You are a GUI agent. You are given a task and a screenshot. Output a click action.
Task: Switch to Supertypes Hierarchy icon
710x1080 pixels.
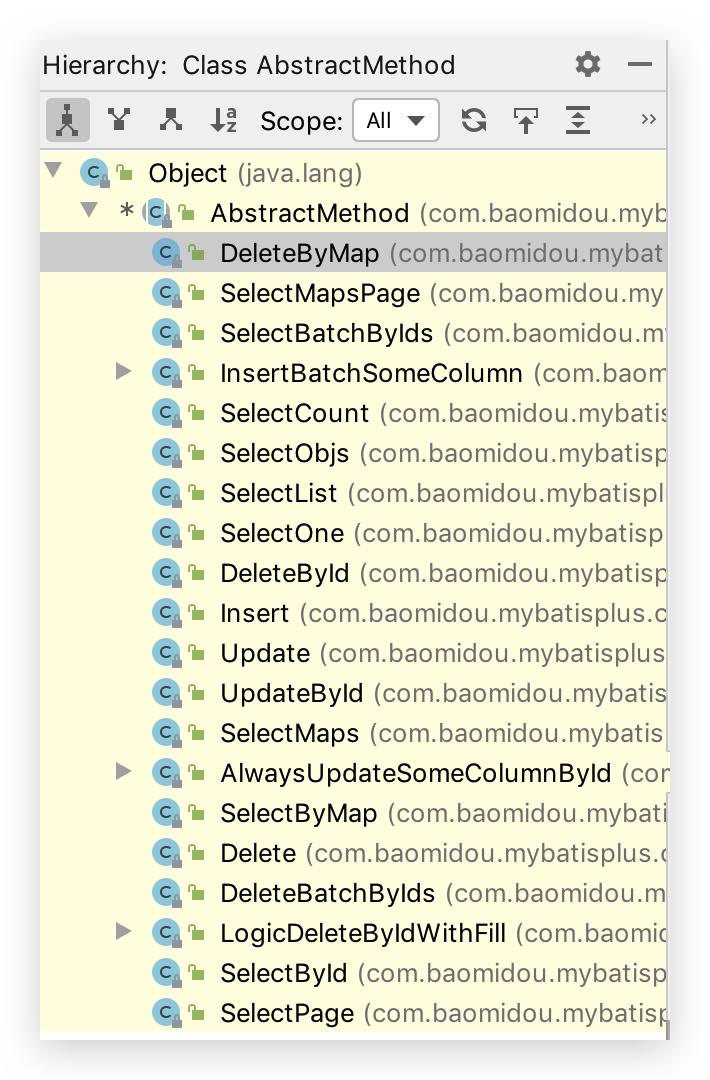pyautogui.click(x=119, y=121)
